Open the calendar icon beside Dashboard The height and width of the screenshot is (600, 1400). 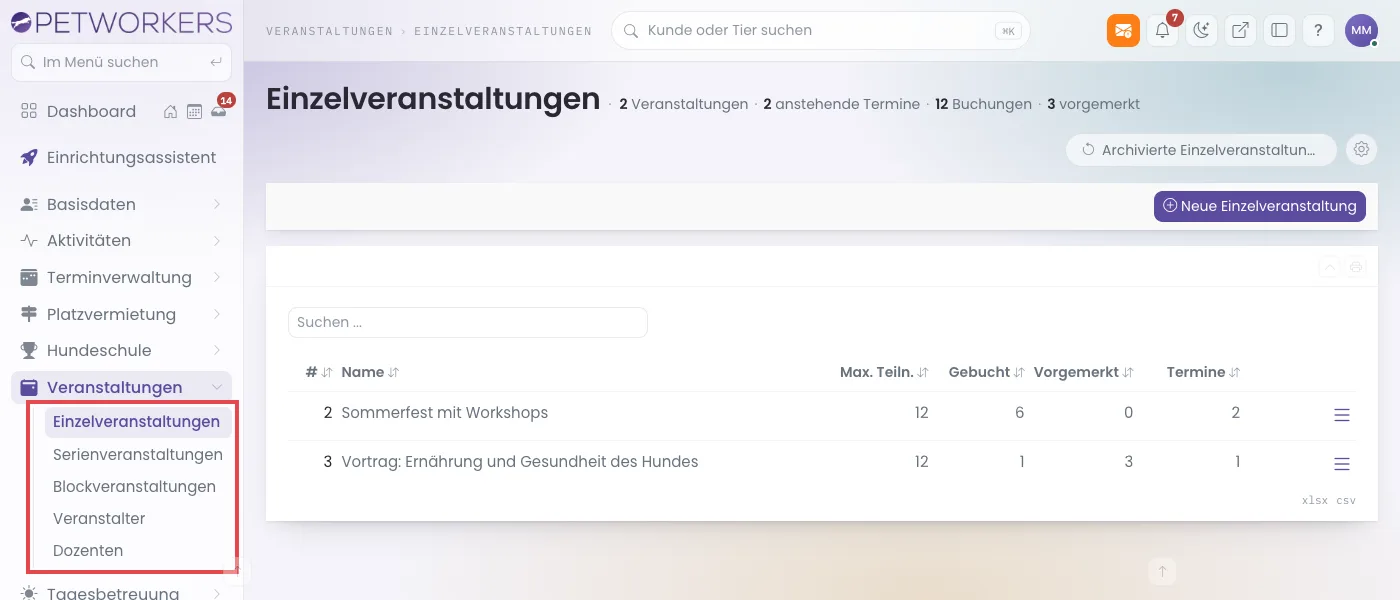[194, 112]
